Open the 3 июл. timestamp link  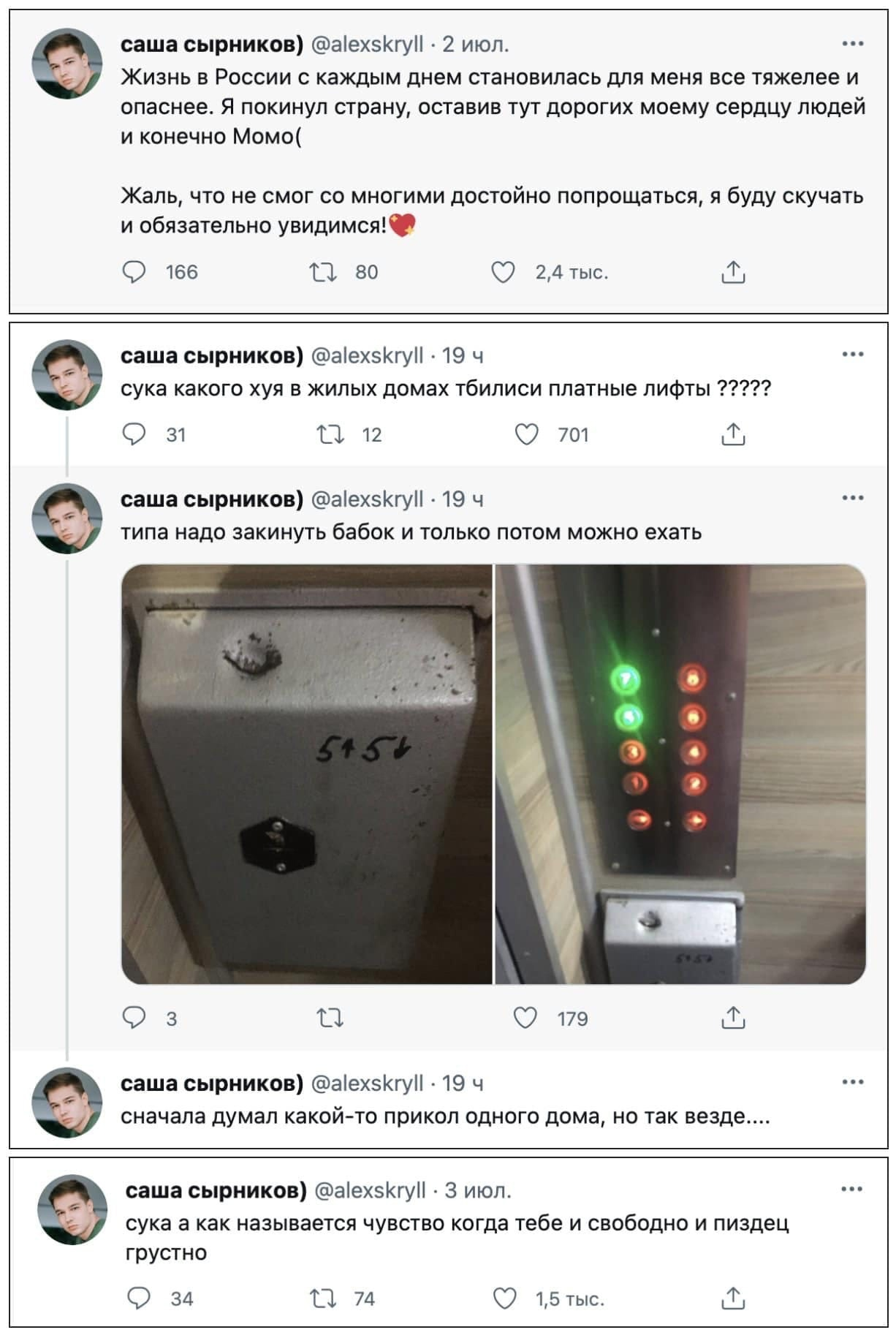click(478, 1190)
